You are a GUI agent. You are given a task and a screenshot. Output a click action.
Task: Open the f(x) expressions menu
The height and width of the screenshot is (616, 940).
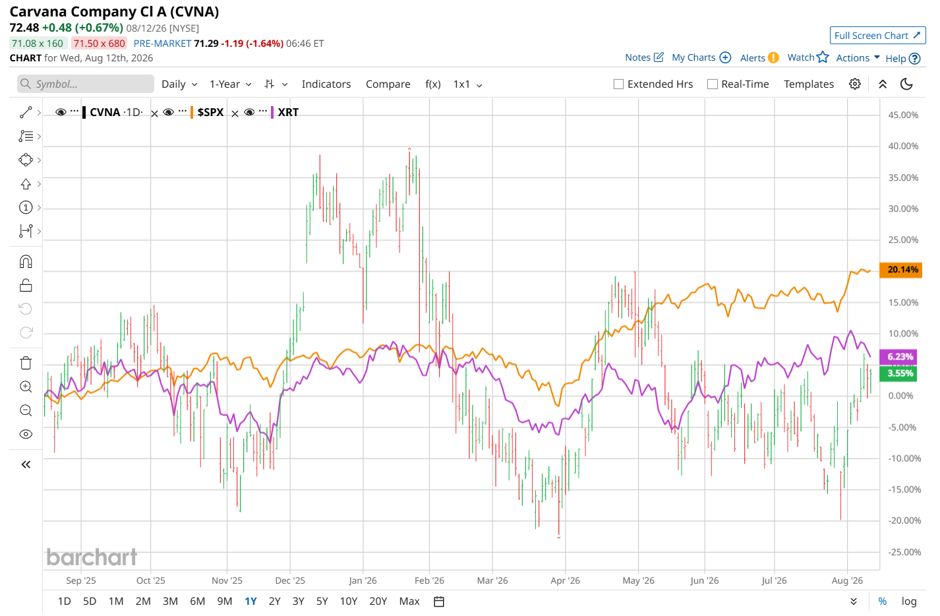(433, 84)
